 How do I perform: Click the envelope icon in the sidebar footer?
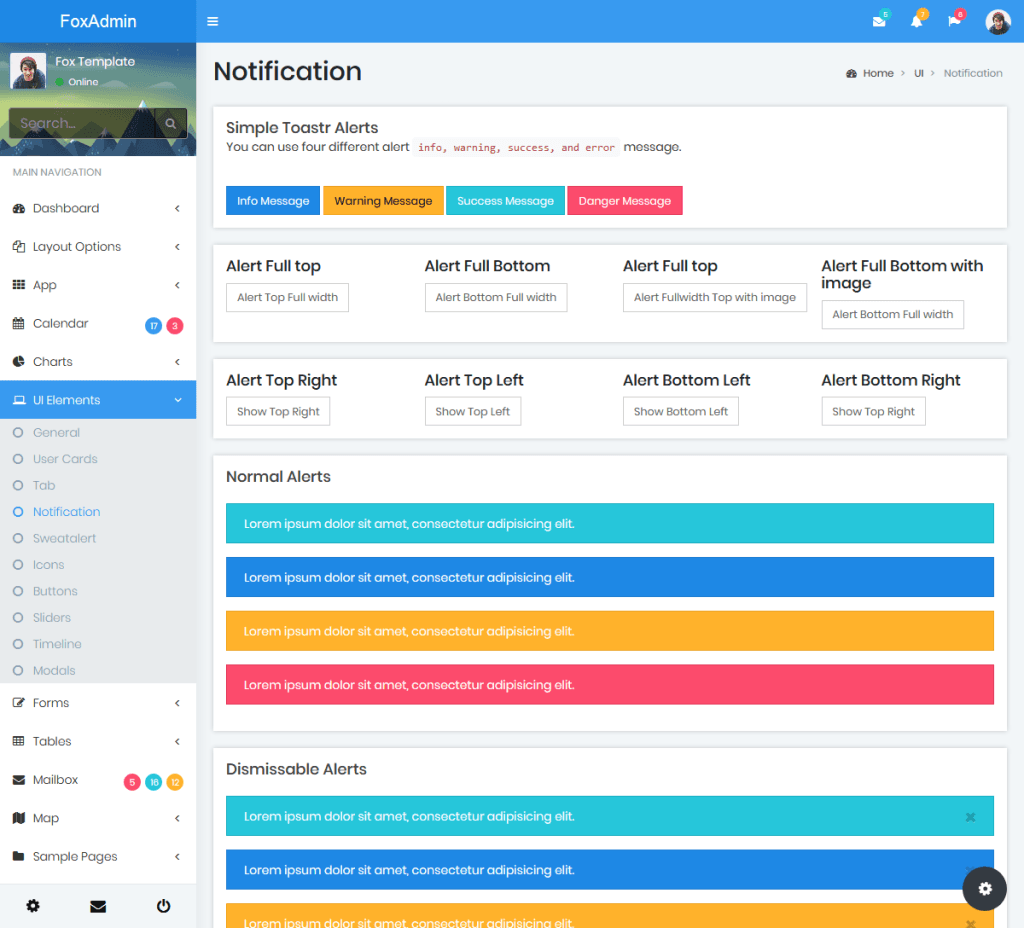pos(97,906)
